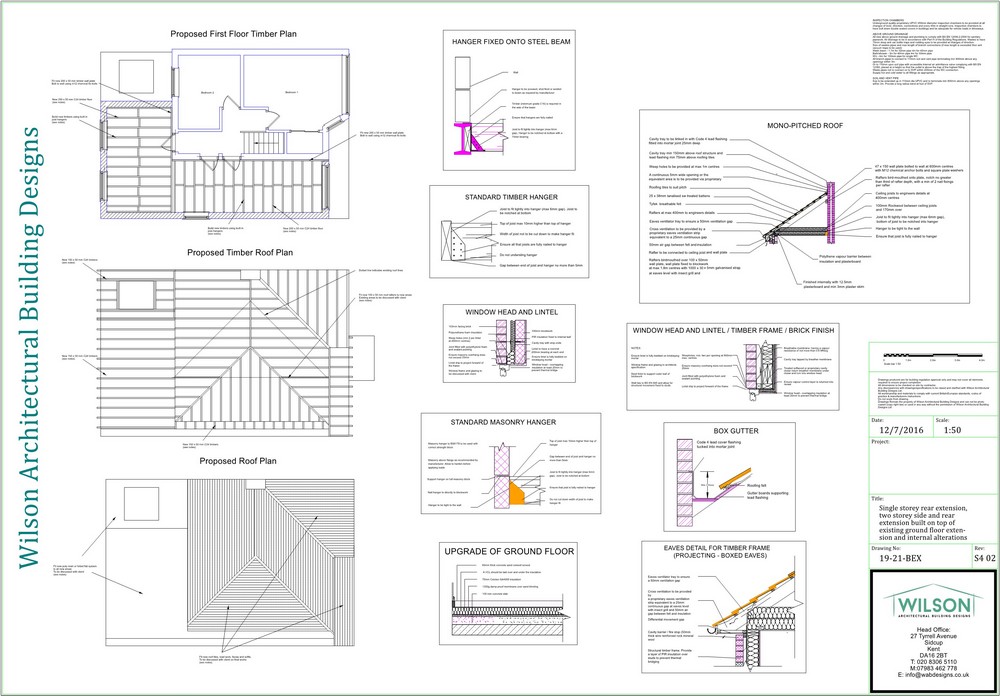Click the 'Head Office:' address line
The image size is (1000, 696).
(932, 630)
